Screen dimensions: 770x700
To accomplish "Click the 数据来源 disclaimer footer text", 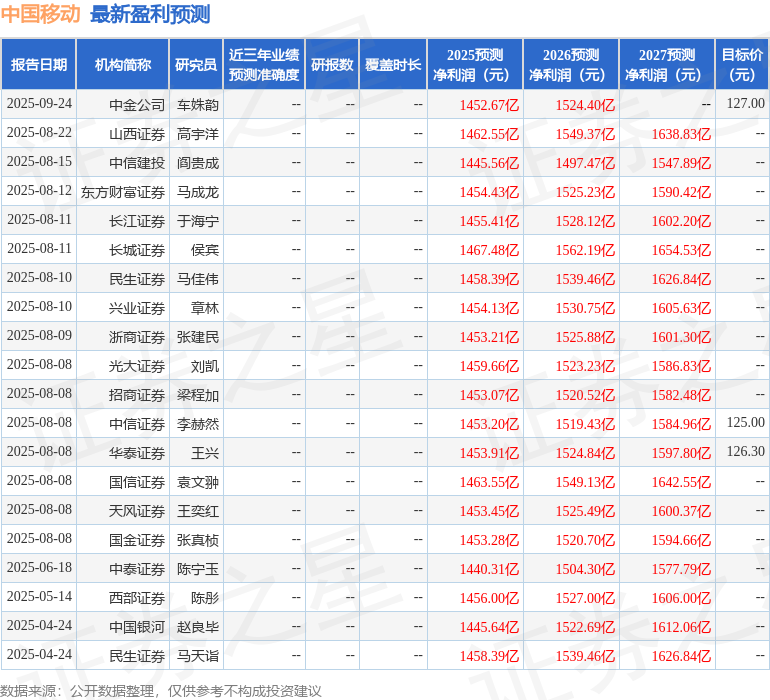I will click(161, 690).
